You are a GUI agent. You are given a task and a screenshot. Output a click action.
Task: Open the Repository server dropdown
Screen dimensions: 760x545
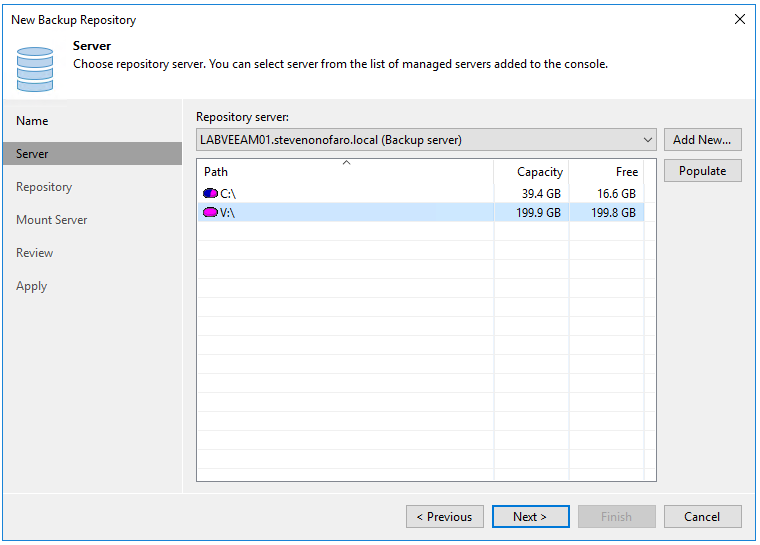tap(648, 140)
